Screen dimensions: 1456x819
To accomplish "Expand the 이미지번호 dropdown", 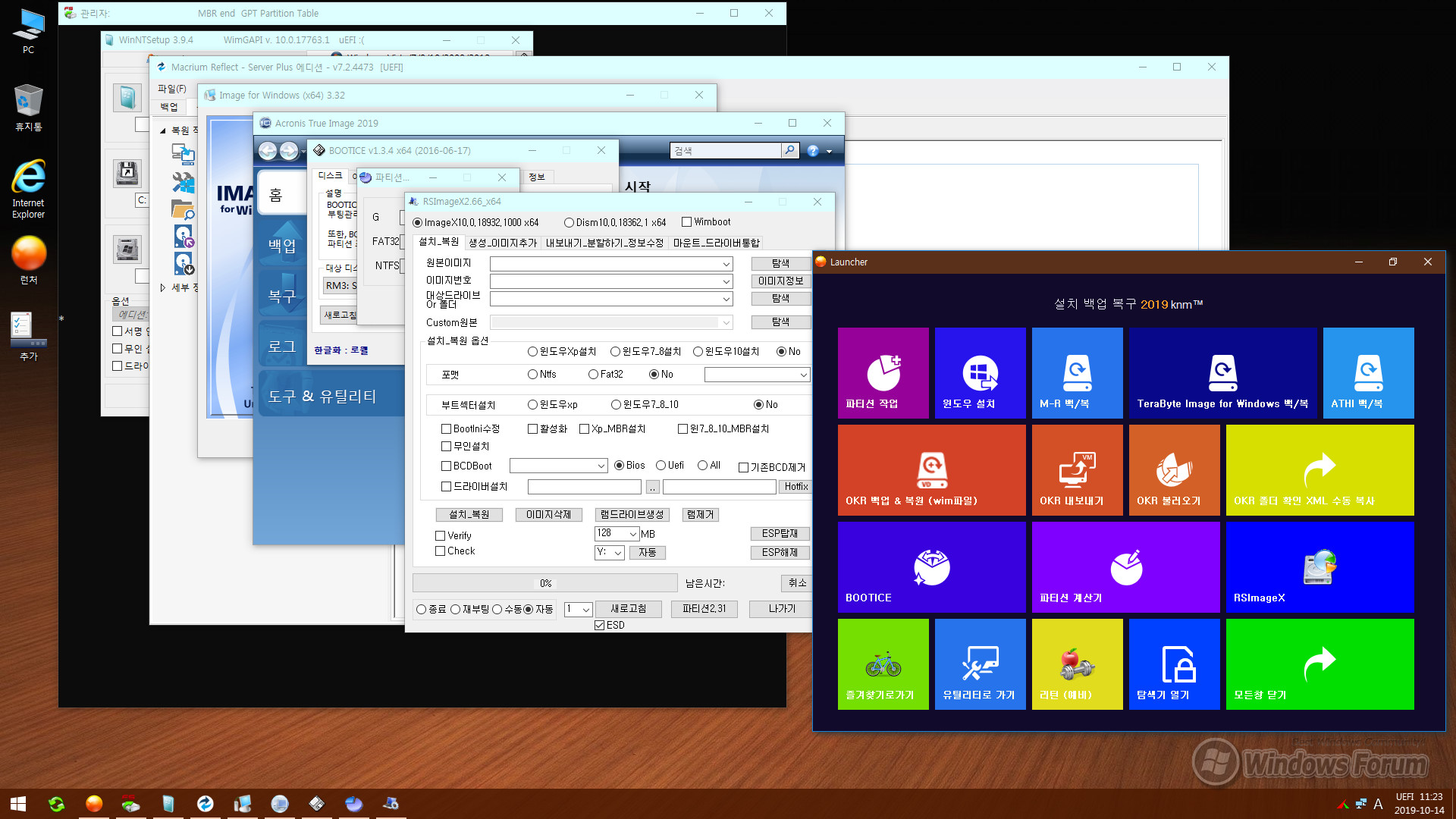I will (x=726, y=281).
